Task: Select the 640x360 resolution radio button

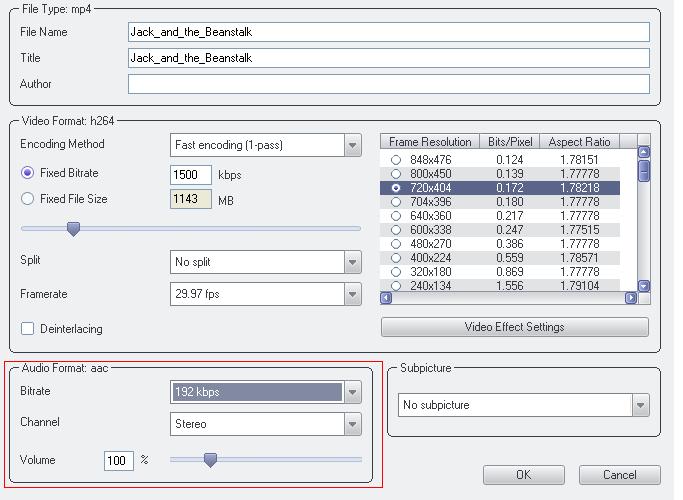Action: (396, 216)
